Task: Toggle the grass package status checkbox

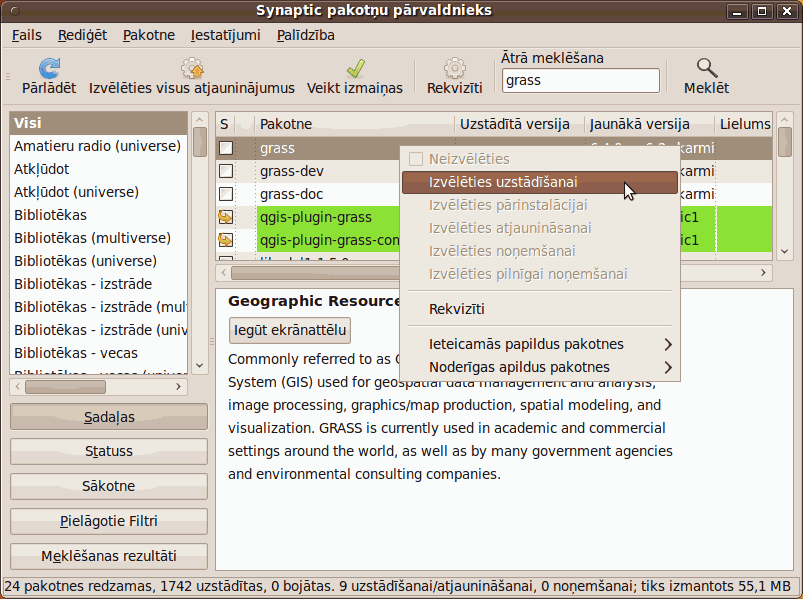Action: pos(226,148)
